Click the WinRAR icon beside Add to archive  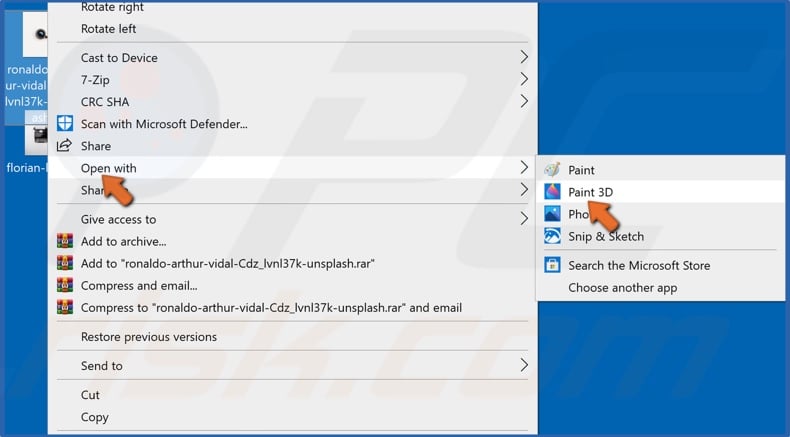click(64, 241)
